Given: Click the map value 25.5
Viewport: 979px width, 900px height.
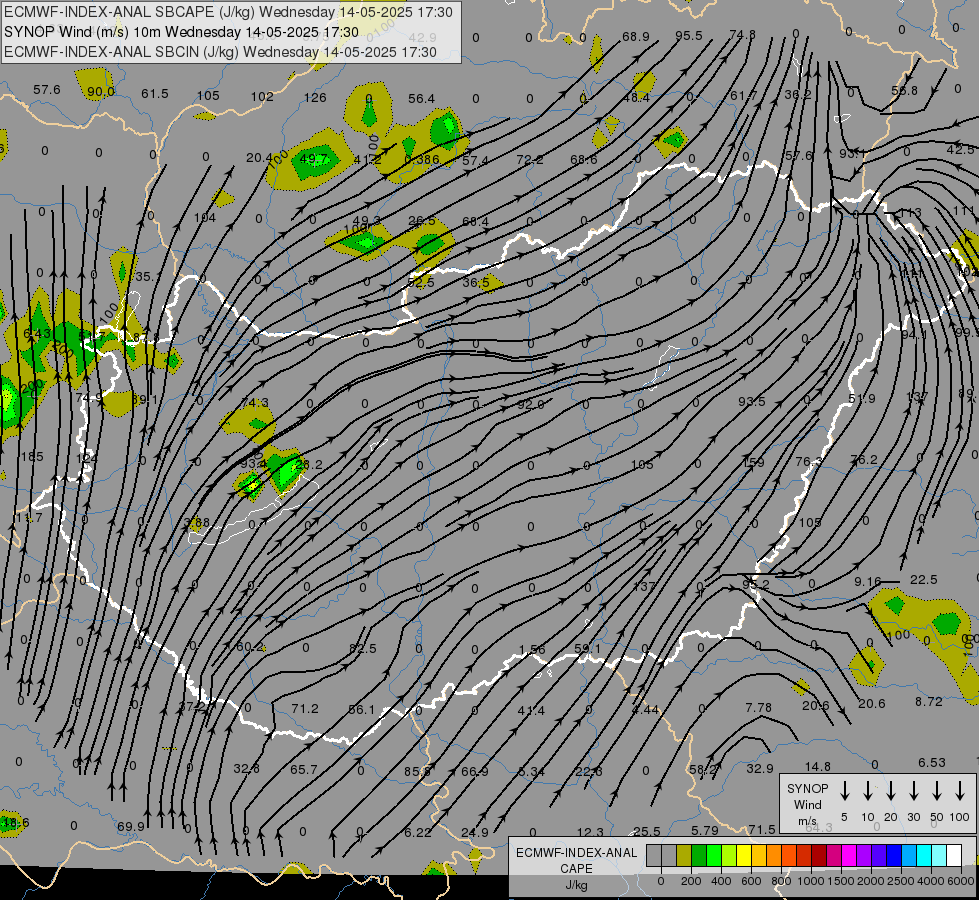Looking at the screenshot, I should (x=647, y=831).
